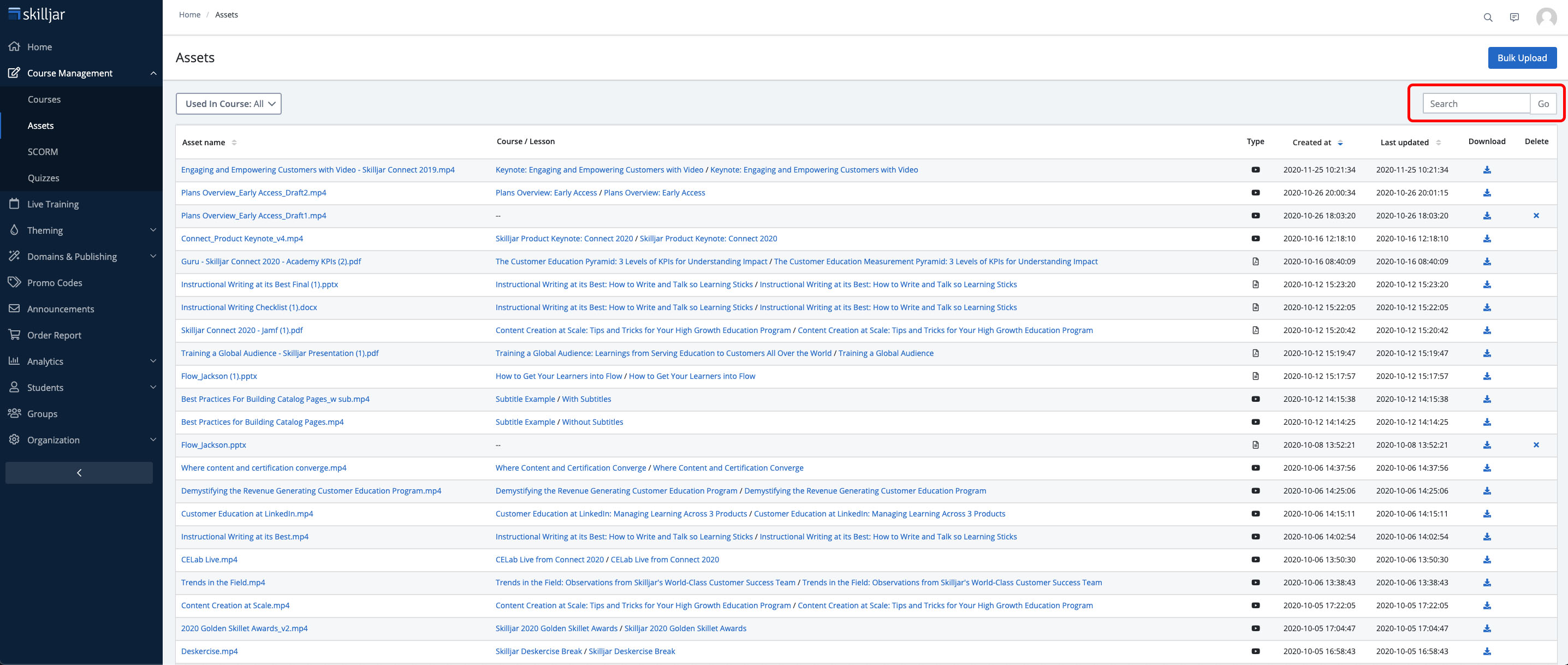The width and height of the screenshot is (1568, 665).
Task: Open SCORM in the sidebar
Action: (43, 152)
